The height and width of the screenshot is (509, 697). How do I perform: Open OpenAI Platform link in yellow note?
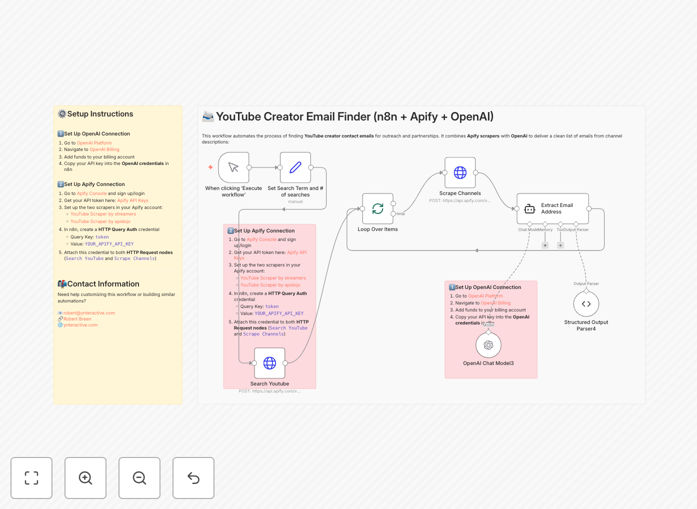(94, 143)
